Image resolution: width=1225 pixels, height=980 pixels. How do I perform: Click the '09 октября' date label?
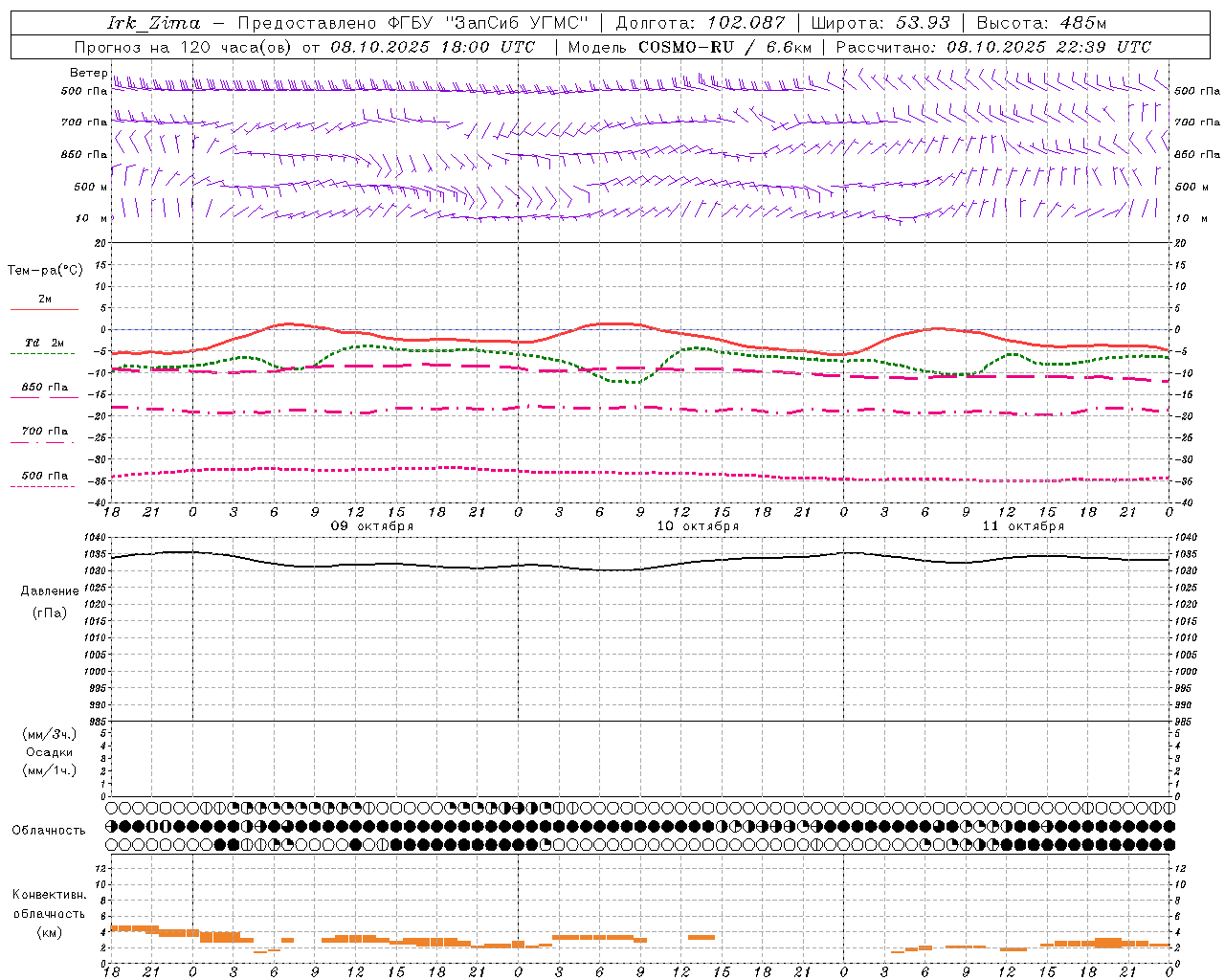point(372,526)
